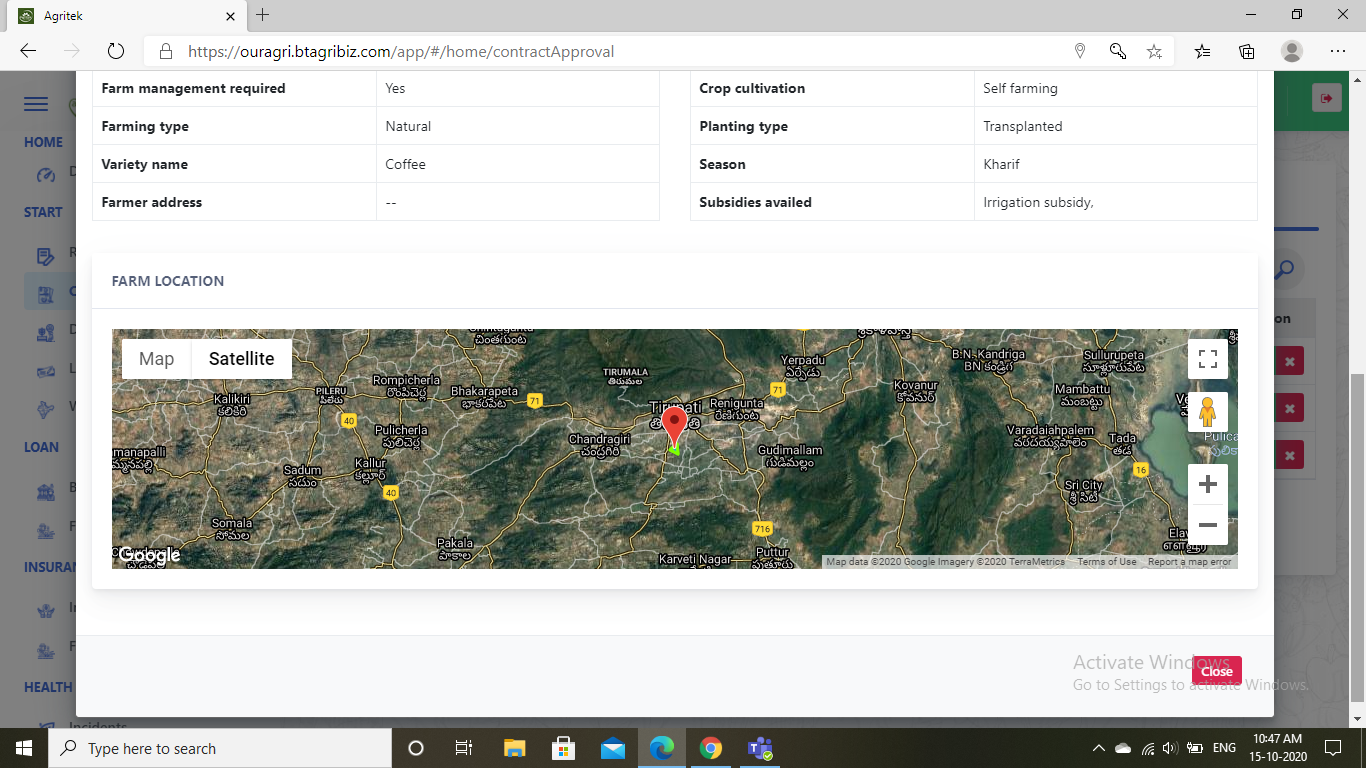Click the Coffee variety name value
Screen dimensions: 1366x768
[x=406, y=164]
